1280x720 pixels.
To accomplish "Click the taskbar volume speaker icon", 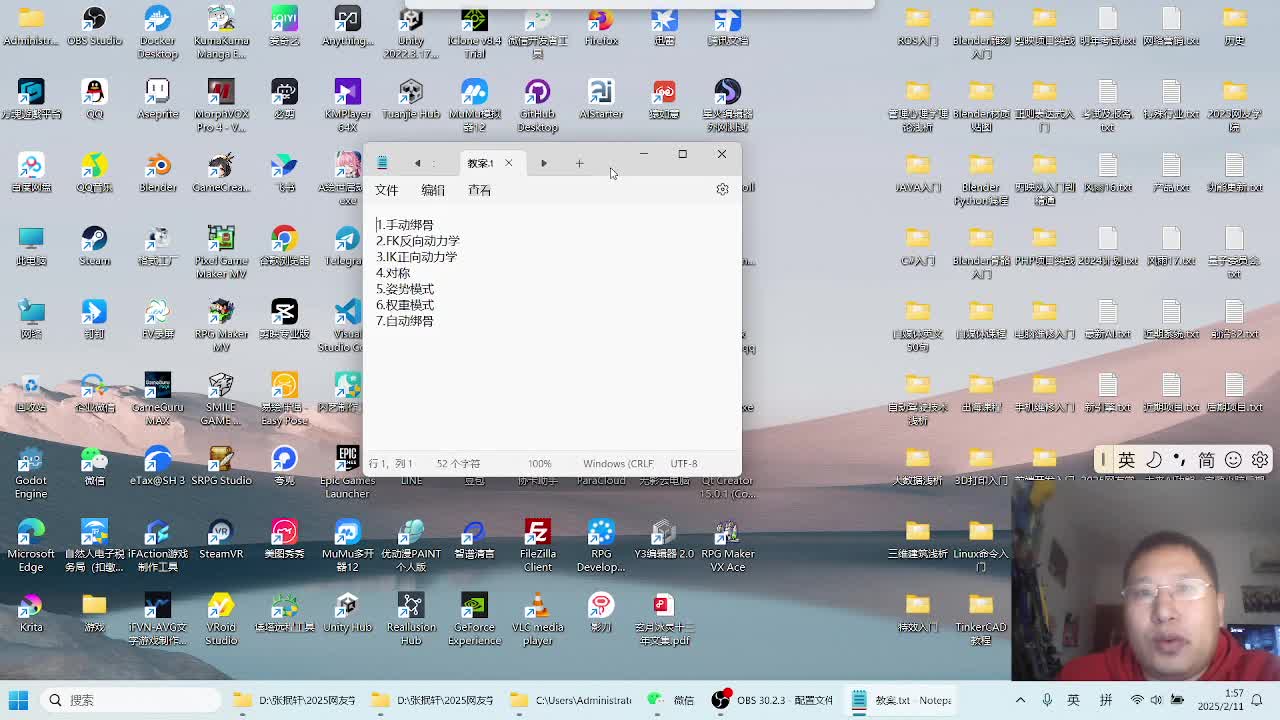I will point(1156,700).
